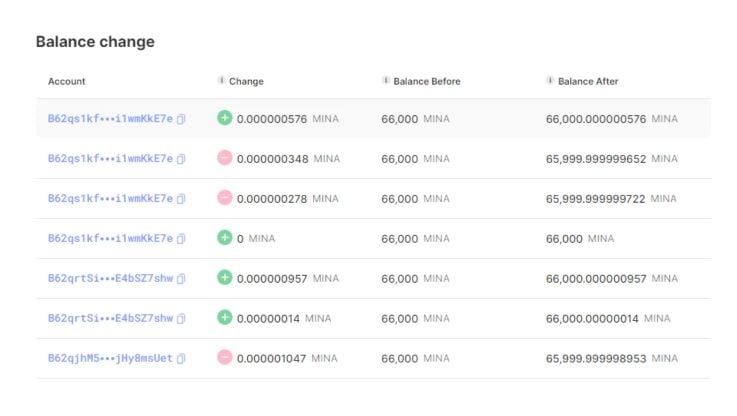Click green plus icon beside 0.000000576 MINA
Screen dimensions: 737x416
pyautogui.click(x=225, y=118)
